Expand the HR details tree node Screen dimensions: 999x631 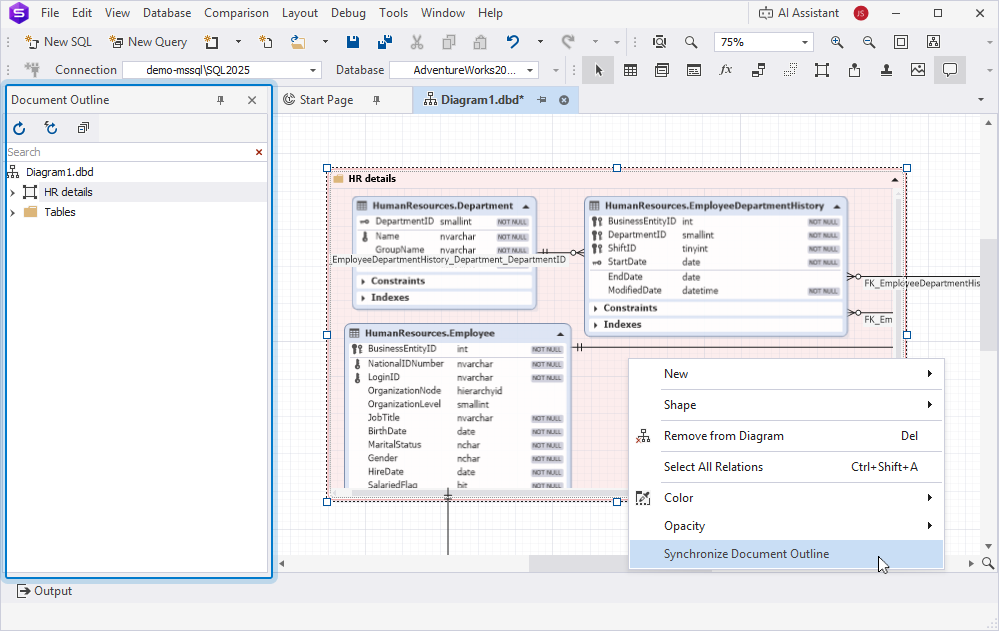pos(12,192)
